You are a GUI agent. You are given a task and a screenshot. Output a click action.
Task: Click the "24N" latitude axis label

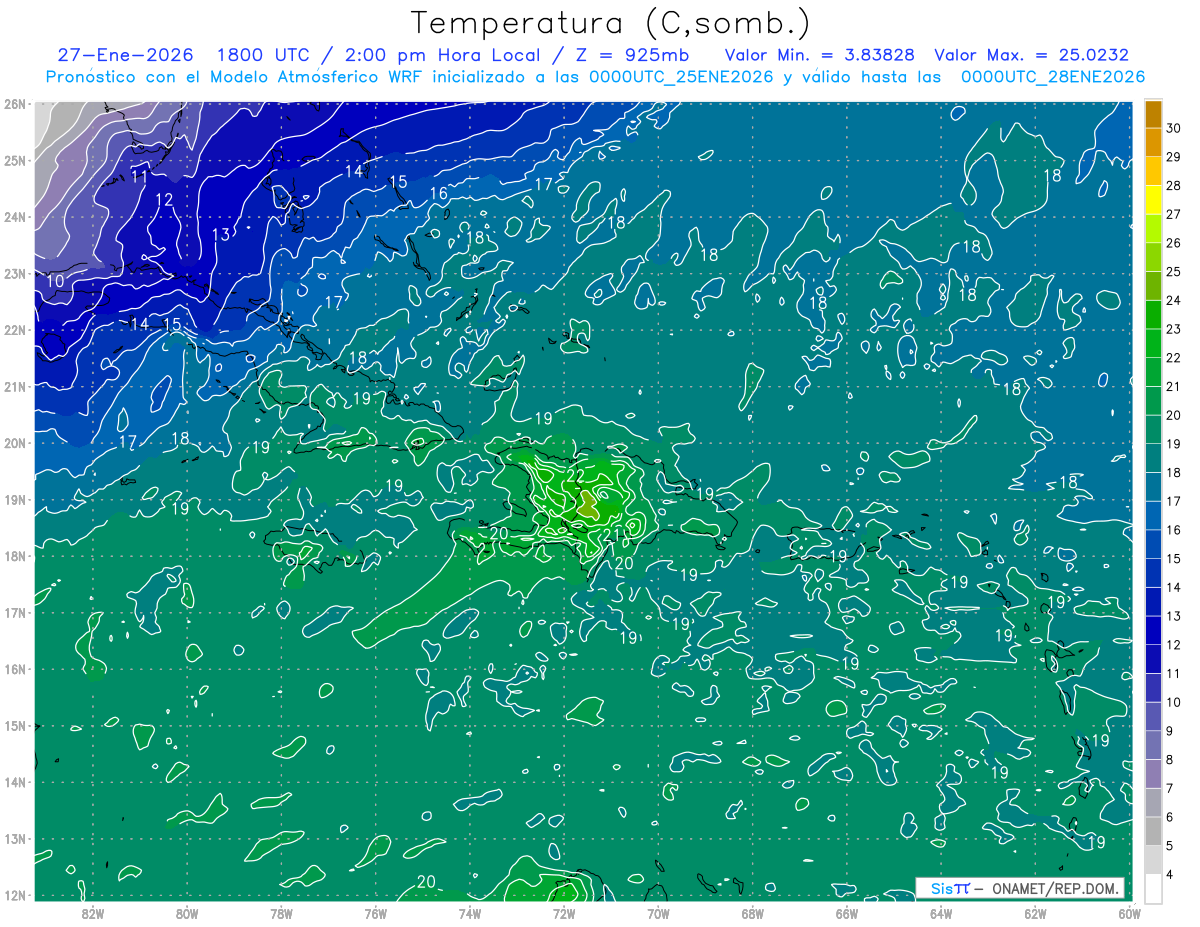tap(15, 217)
